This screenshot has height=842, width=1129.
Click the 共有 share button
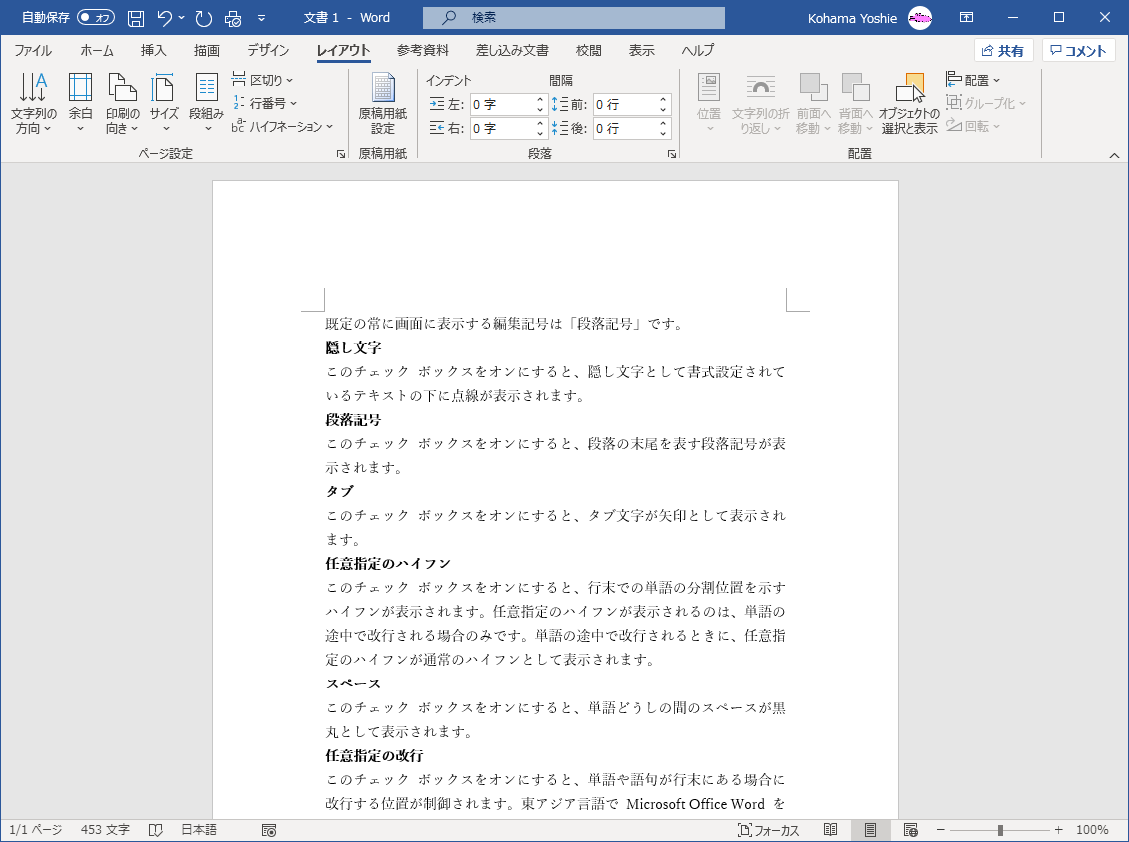pos(1003,51)
